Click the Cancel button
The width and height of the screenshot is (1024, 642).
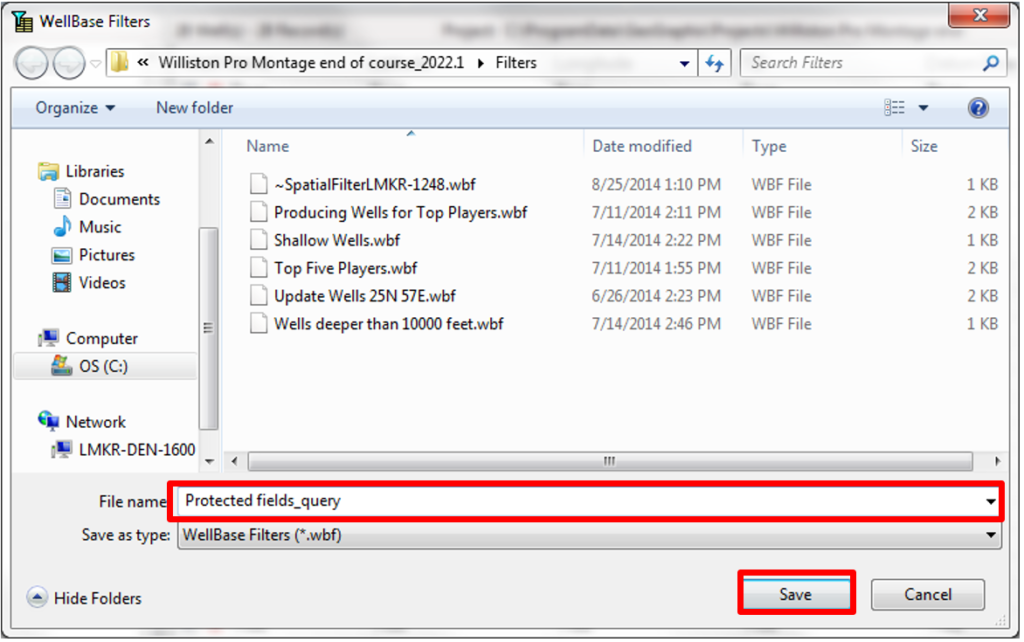927,594
